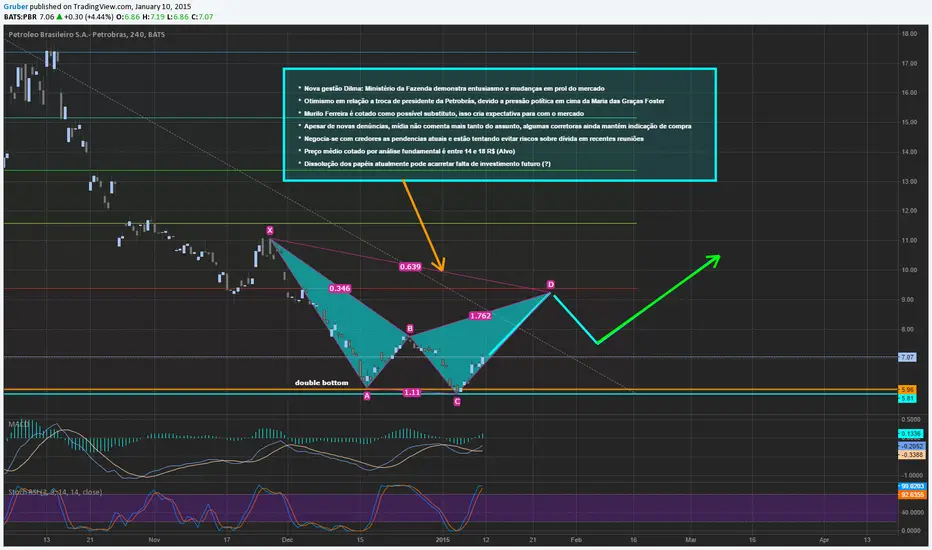Click the X point marker of the harmonic pattern
This screenshot has height=550, width=932.
(x=270, y=230)
